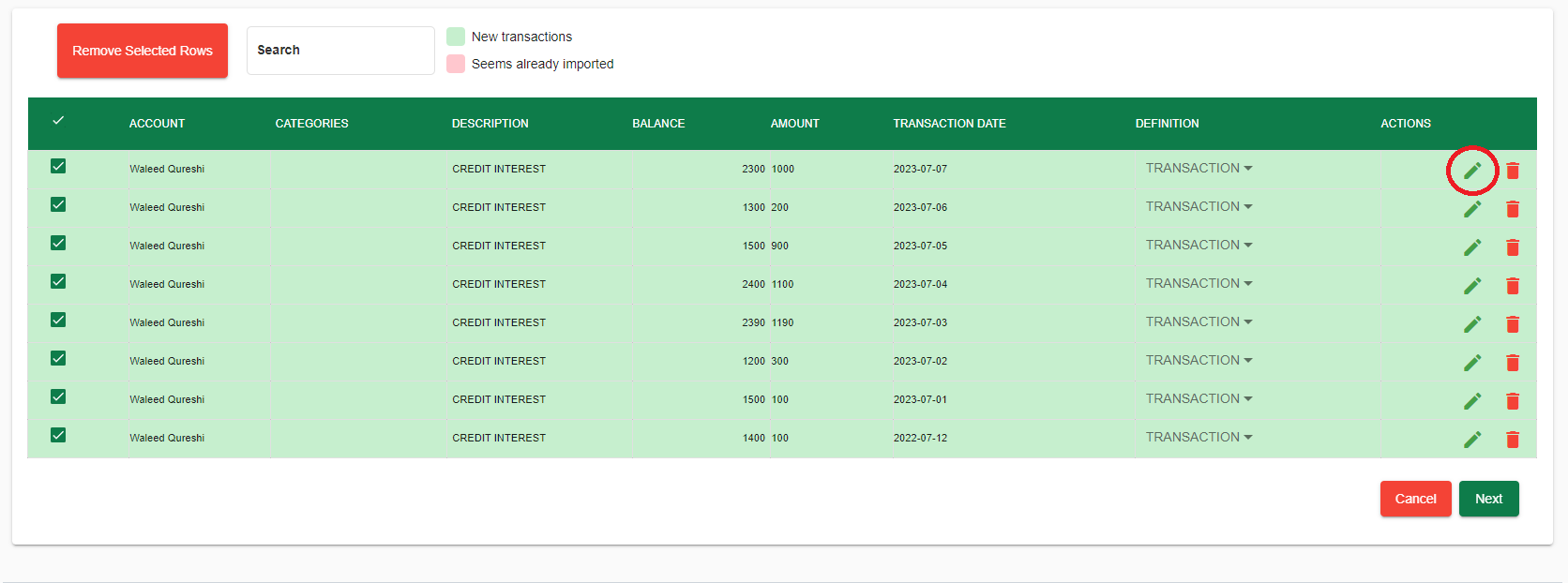Uncheck the 2023-07-07 row checkbox
The image size is (1568, 583).
pos(58,166)
